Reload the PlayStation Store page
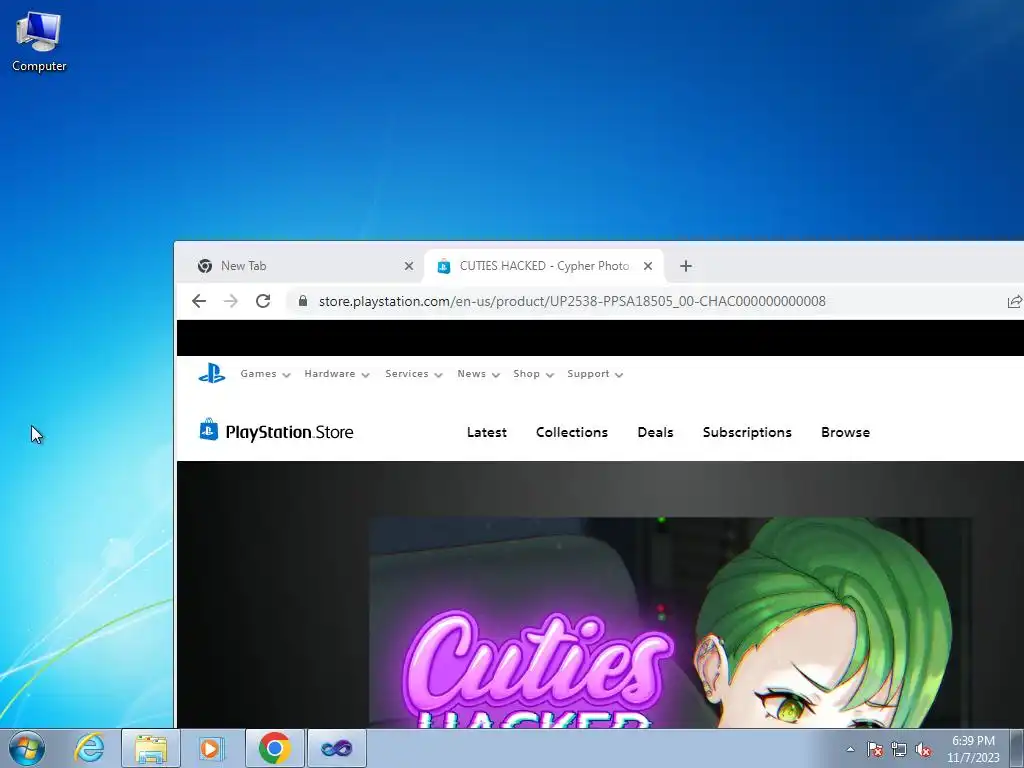Image resolution: width=1024 pixels, height=768 pixels. pos(263,301)
